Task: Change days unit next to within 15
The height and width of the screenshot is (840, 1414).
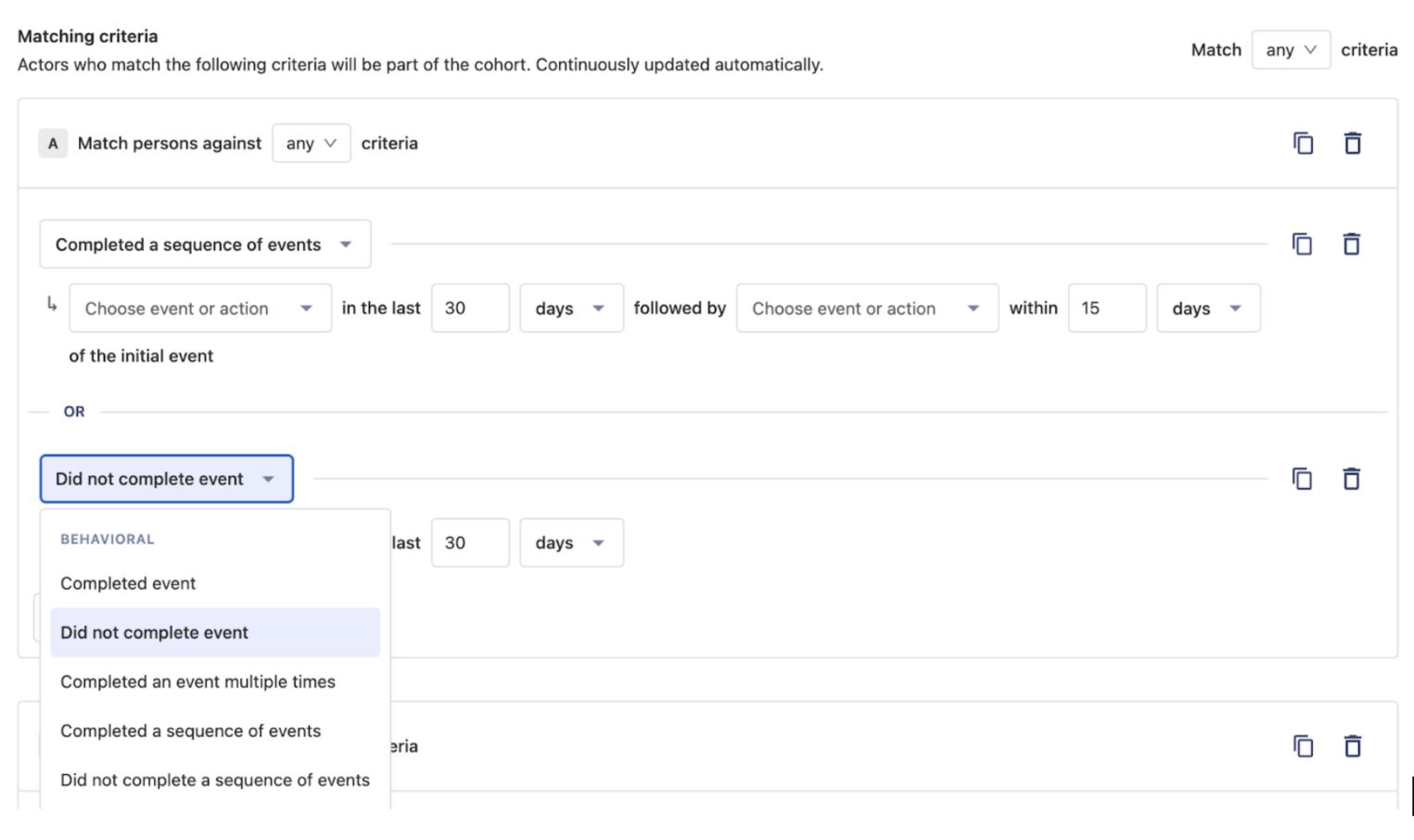Action: pos(1207,309)
